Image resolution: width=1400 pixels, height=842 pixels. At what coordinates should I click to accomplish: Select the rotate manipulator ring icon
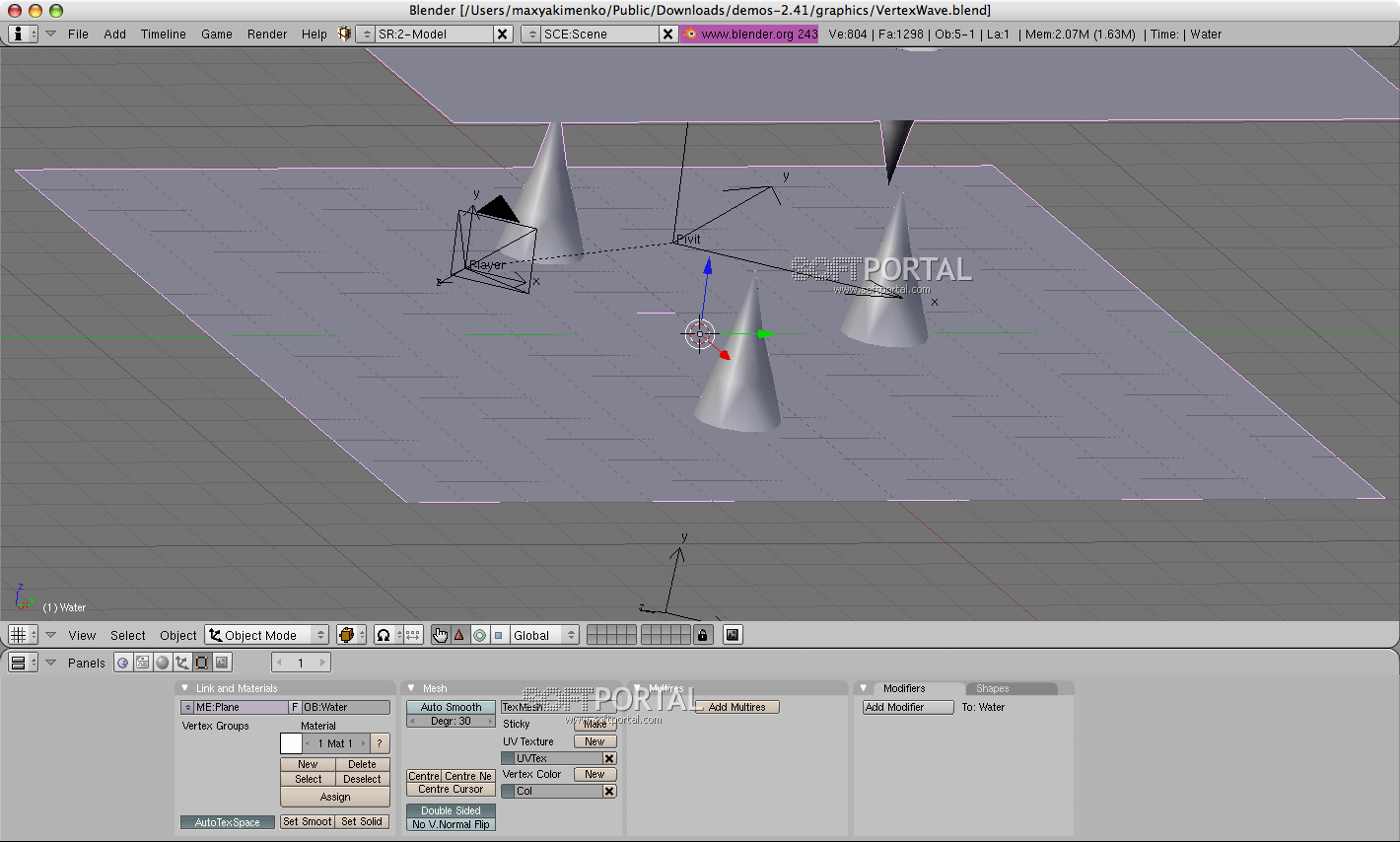pos(479,635)
